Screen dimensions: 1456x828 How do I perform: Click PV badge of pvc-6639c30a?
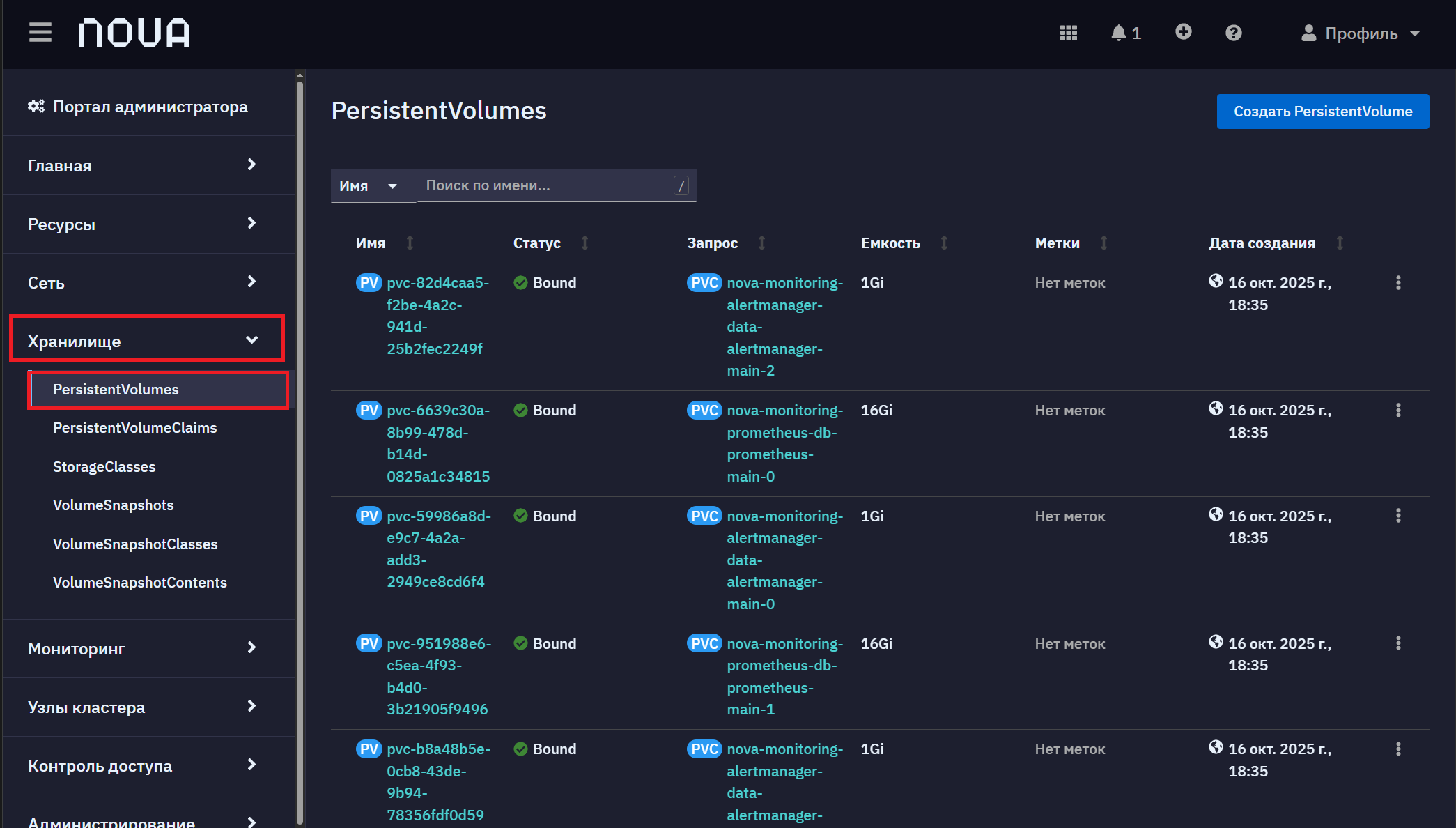click(x=369, y=410)
